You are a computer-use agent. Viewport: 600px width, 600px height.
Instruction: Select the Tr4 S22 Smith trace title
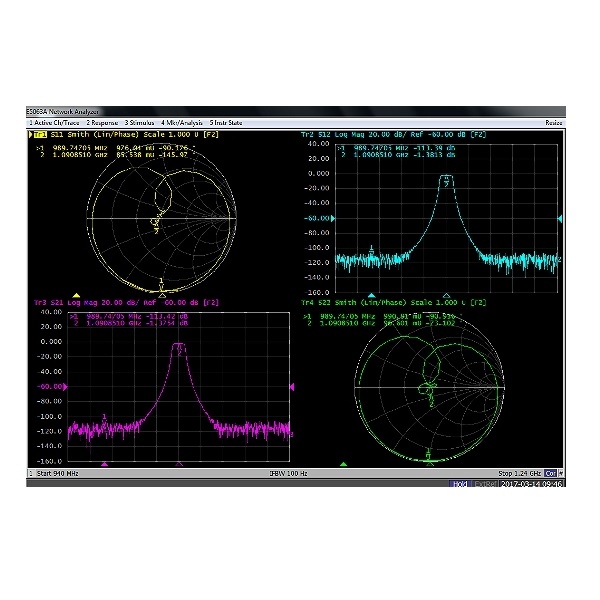393,303
